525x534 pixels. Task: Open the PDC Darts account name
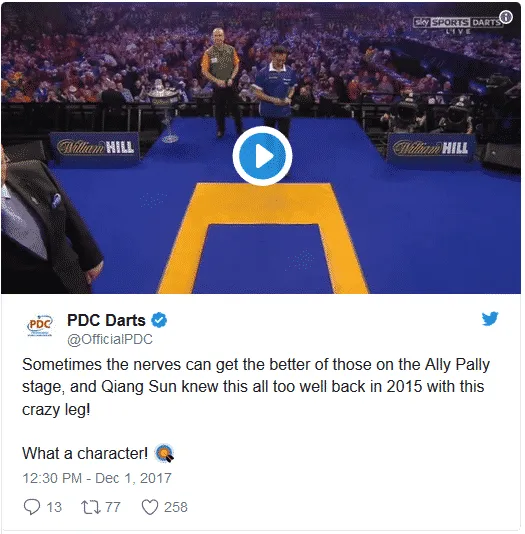pyautogui.click(x=106, y=320)
